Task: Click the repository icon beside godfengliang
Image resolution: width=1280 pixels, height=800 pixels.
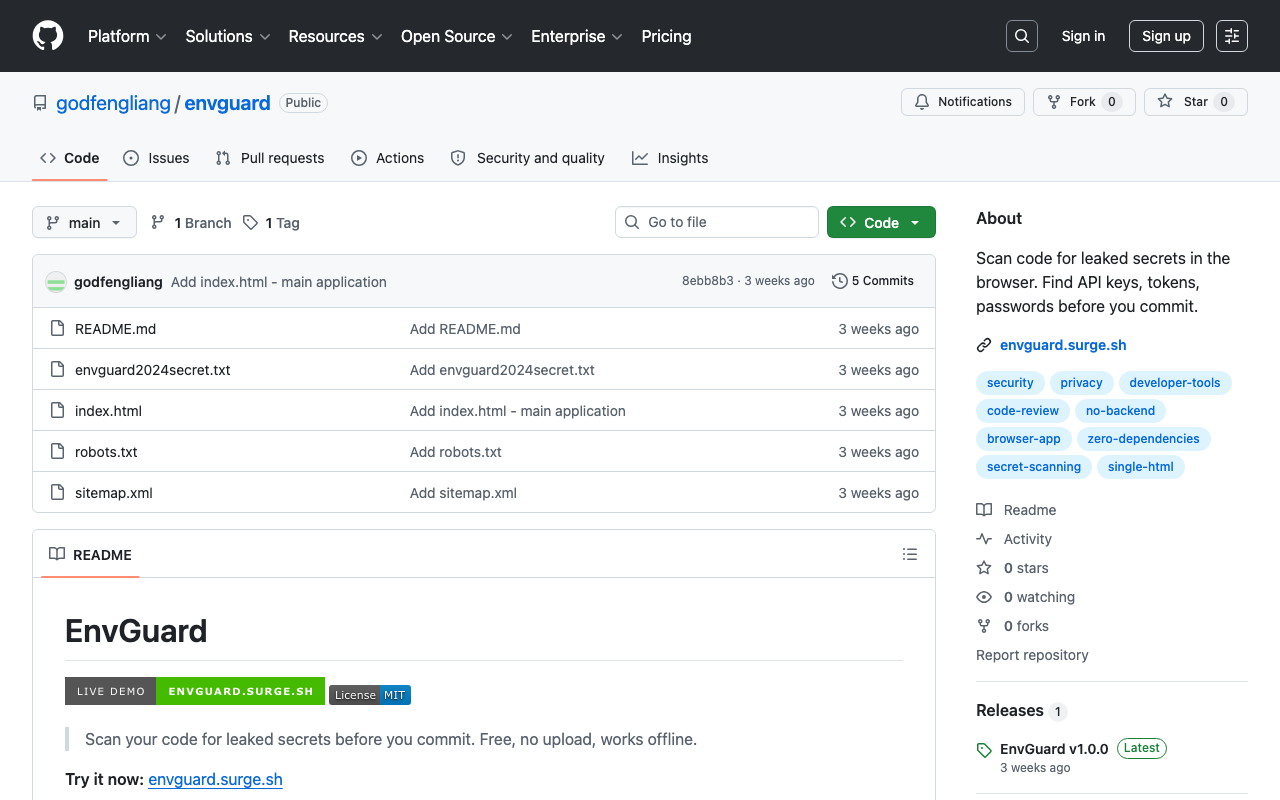Action: 40,103
